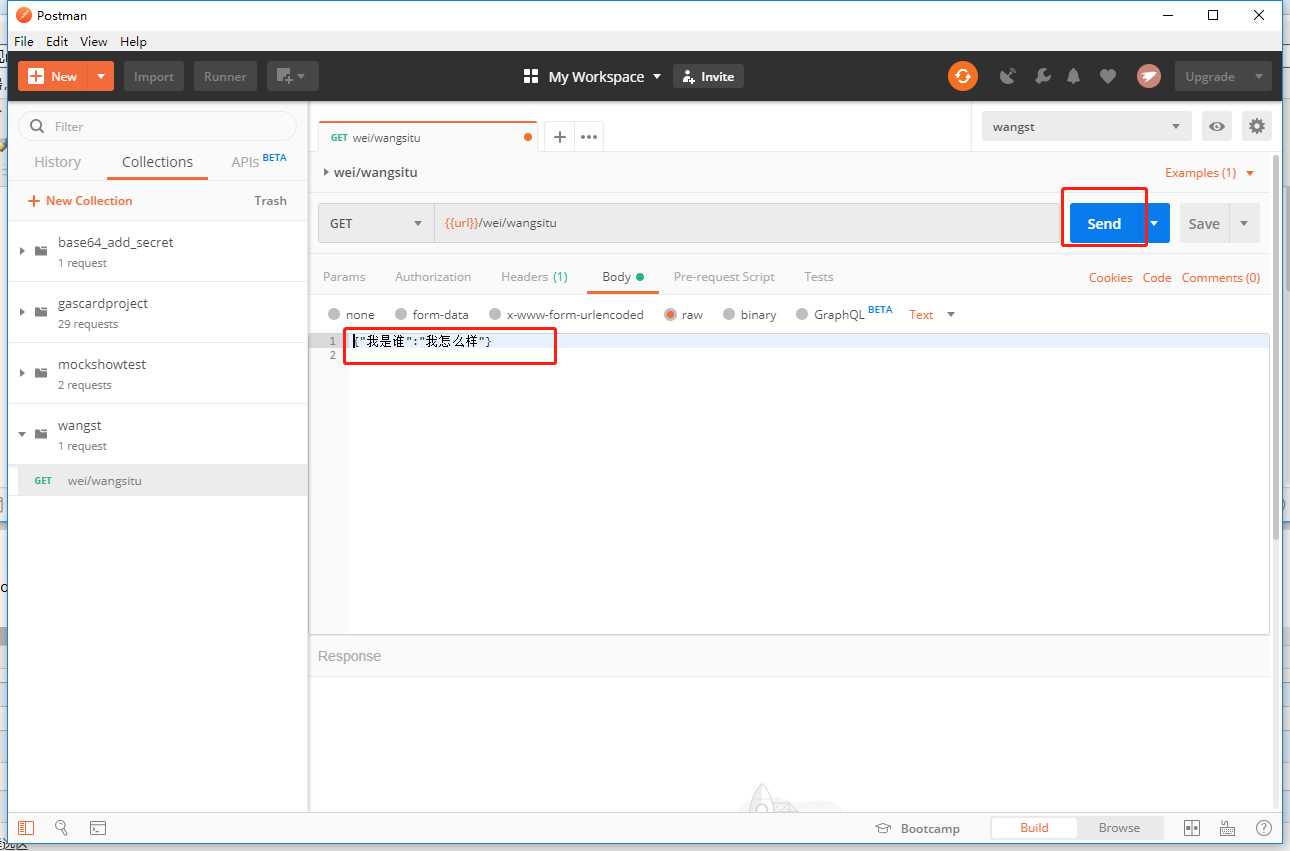The width and height of the screenshot is (1290, 851).
Task: Switch to the History tab
Action: [57, 162]
